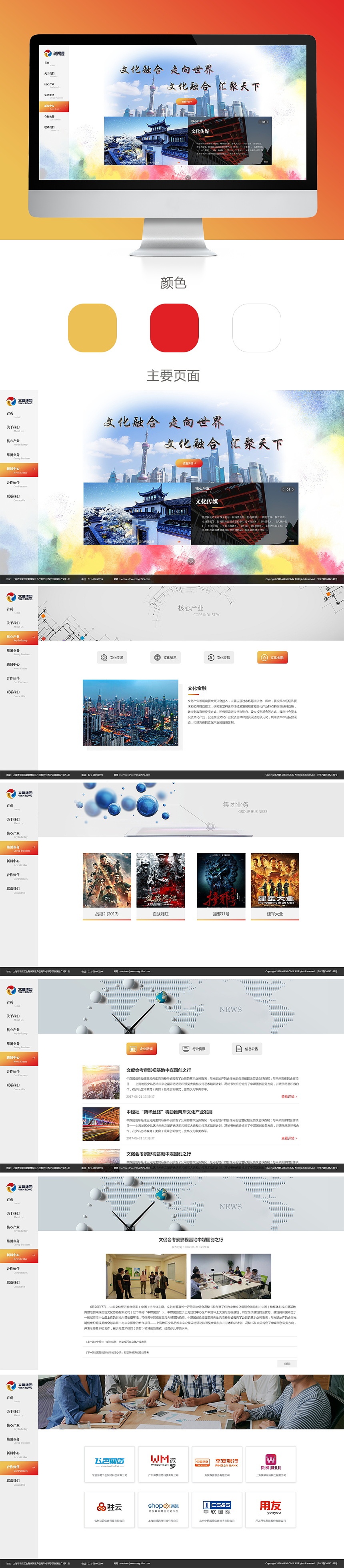Click the globe icon on 文化贸易
Image resolution: width=344 pixels, height=1568 pixels.
[157, 658]
